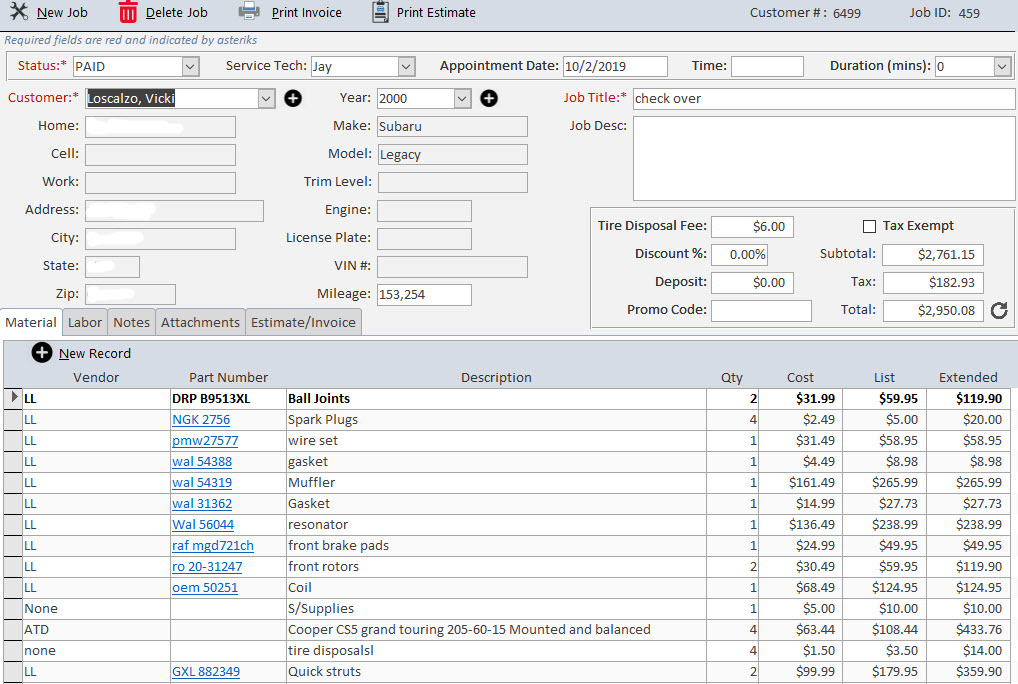Open the Attachments tab
The height and width of the screenshot is (684, 1018).
pos(200,322)
